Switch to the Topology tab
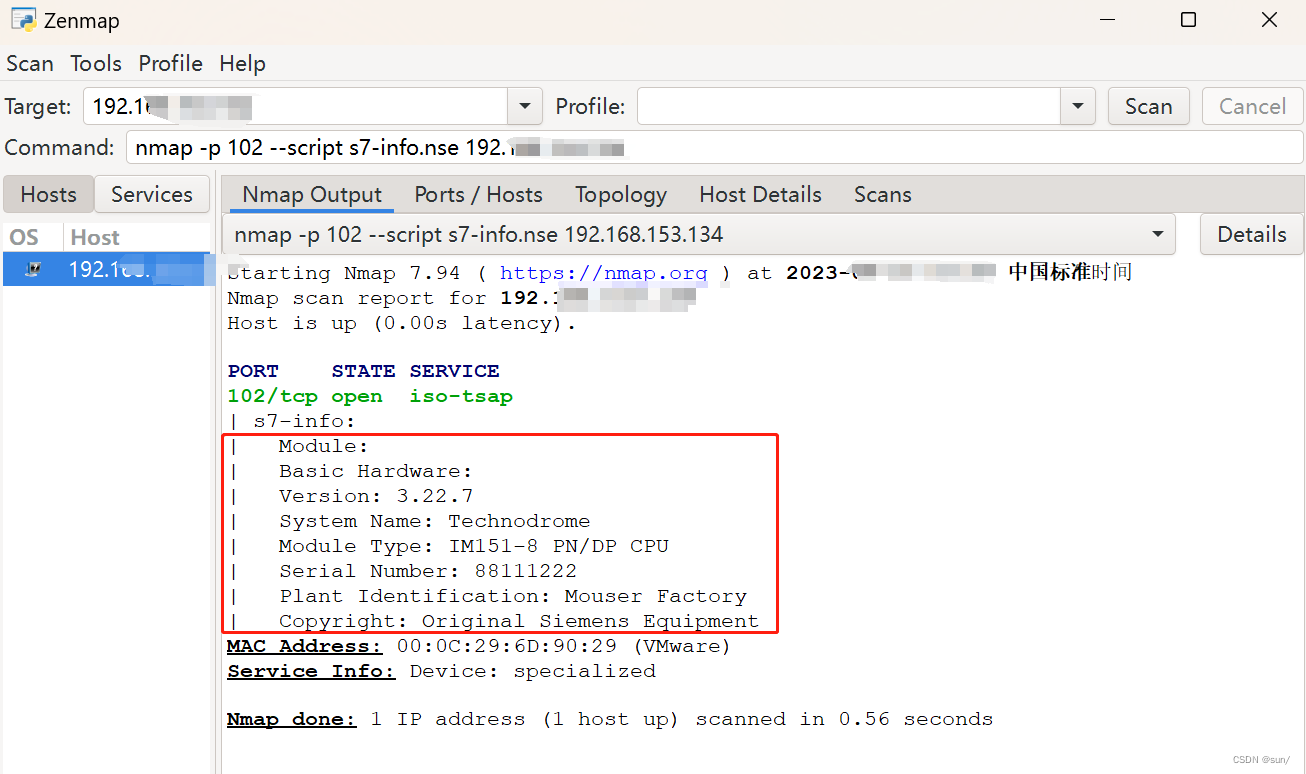 [620, 194]
